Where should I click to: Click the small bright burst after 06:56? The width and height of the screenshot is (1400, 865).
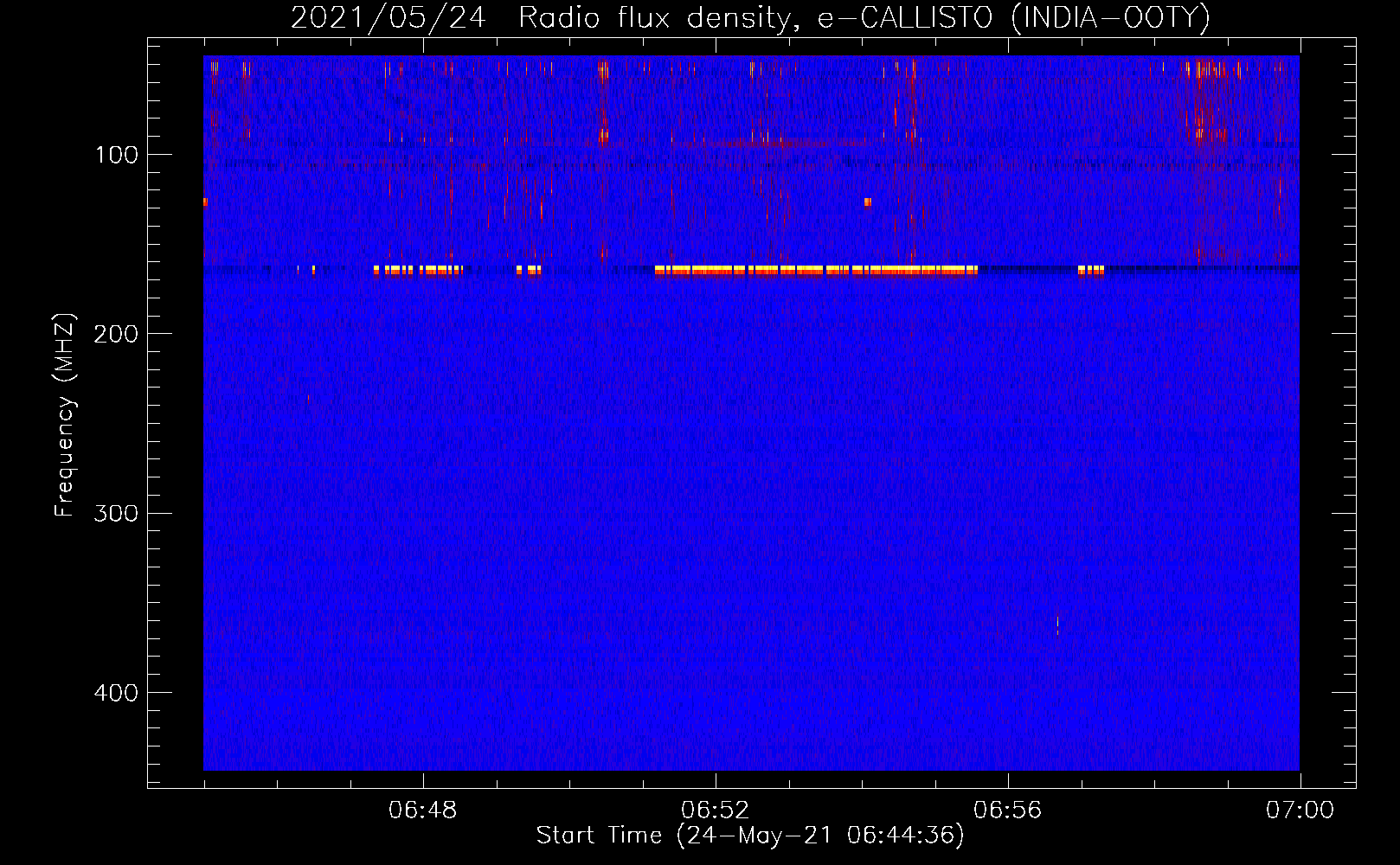tap(1090, 270)
